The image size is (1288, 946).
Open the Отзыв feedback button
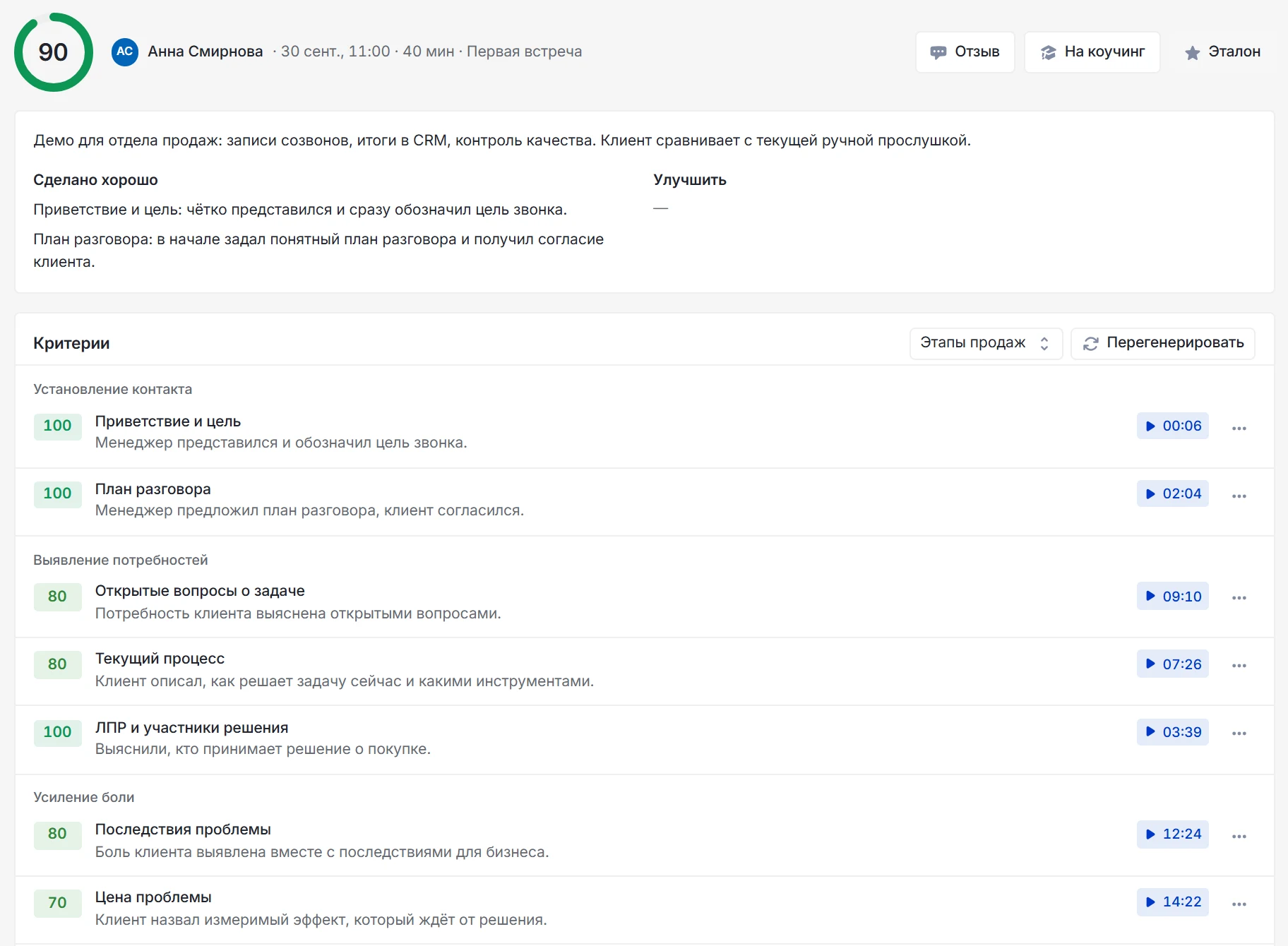[965, 52]
